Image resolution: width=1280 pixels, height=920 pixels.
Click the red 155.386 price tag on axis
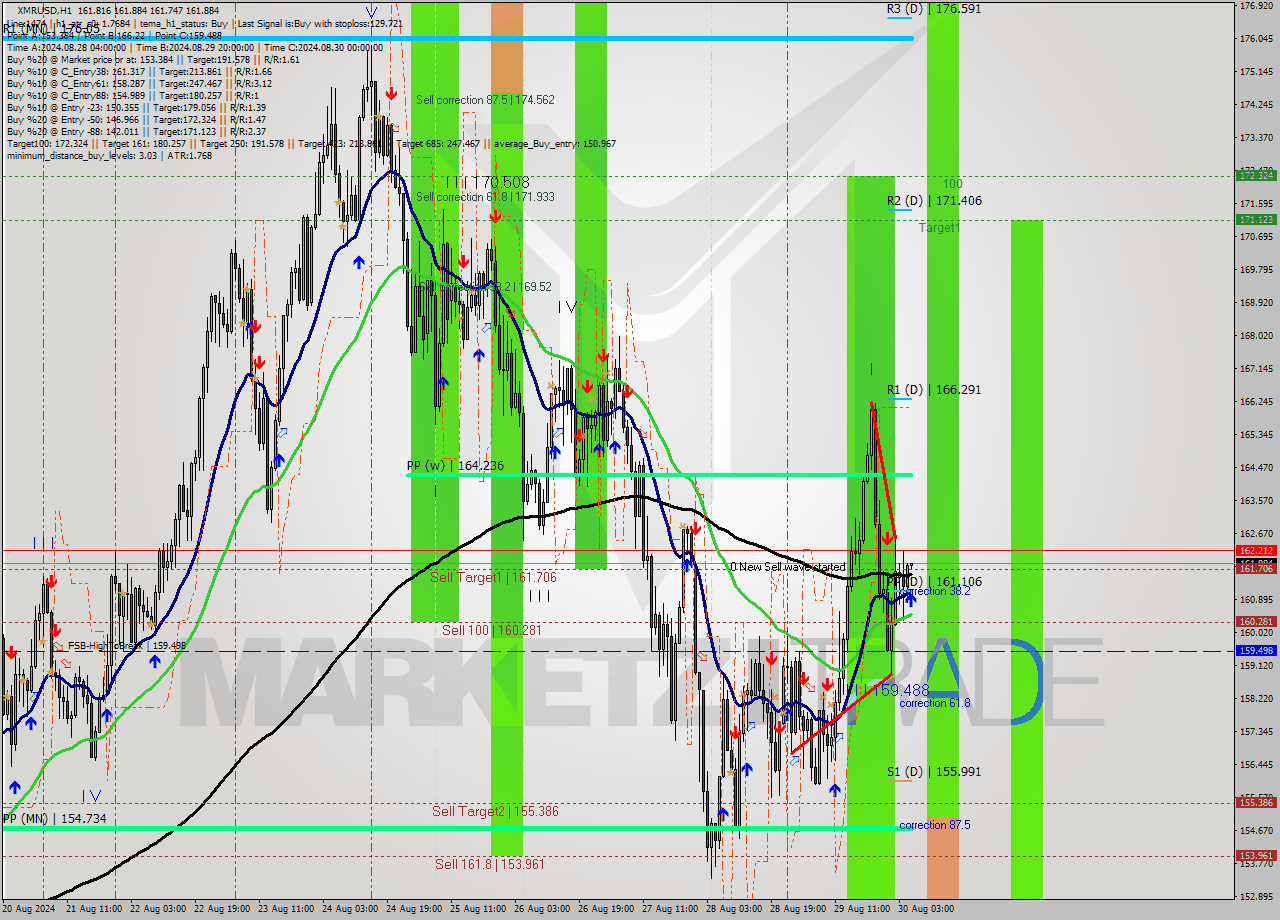pos(1256,802)
